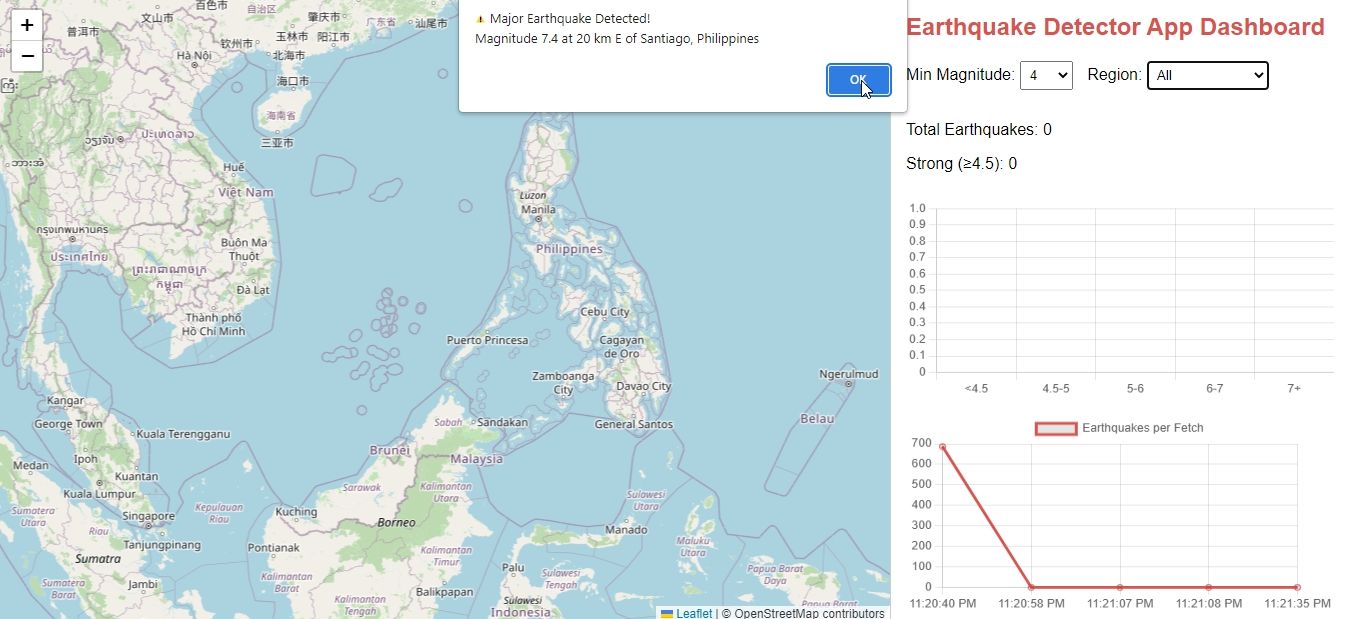Viewport: 1349px width, 619px height.
Task: Click the Singapore city marker on the map
Action: click(148, 525)
